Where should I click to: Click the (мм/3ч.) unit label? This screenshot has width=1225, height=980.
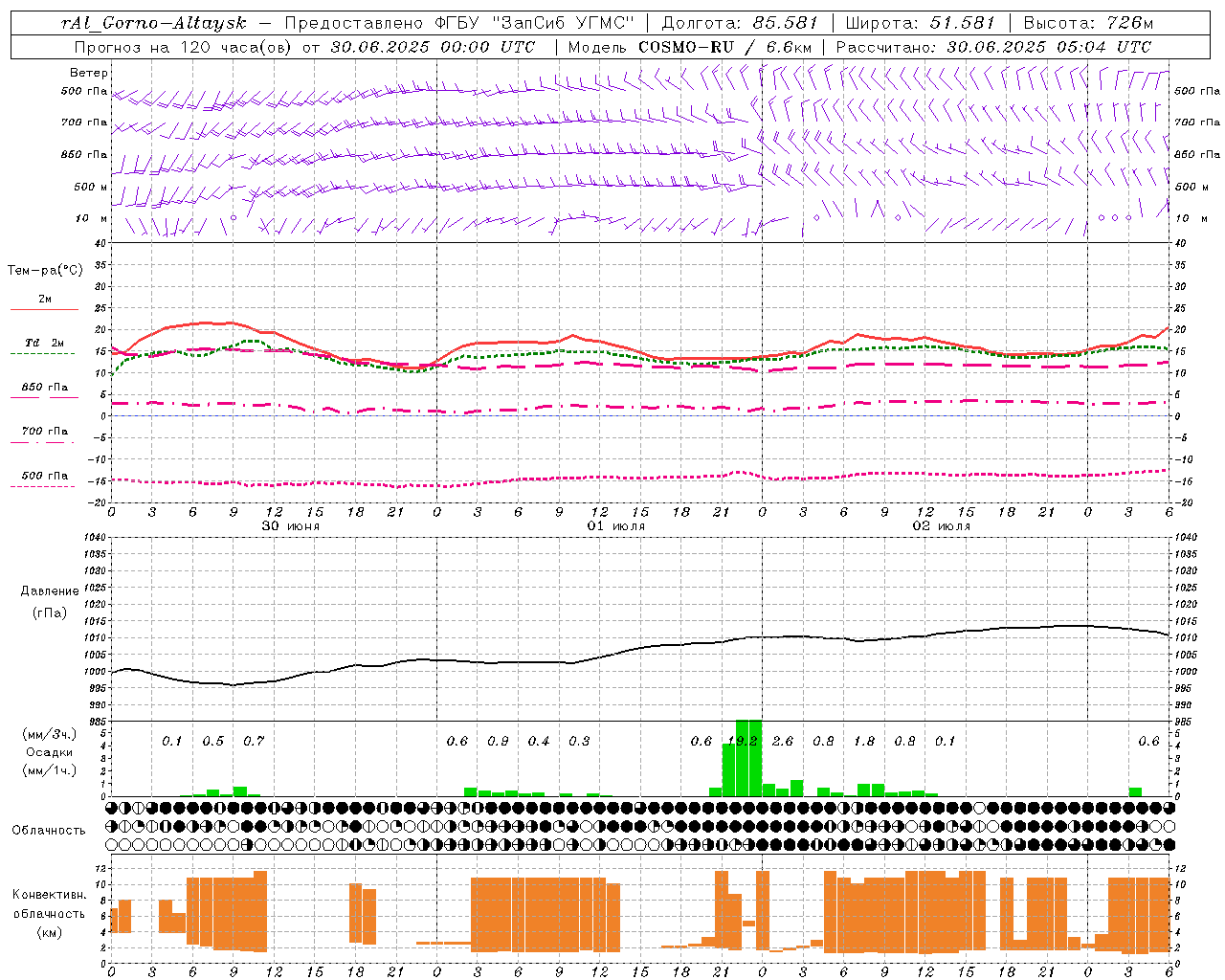49,735
